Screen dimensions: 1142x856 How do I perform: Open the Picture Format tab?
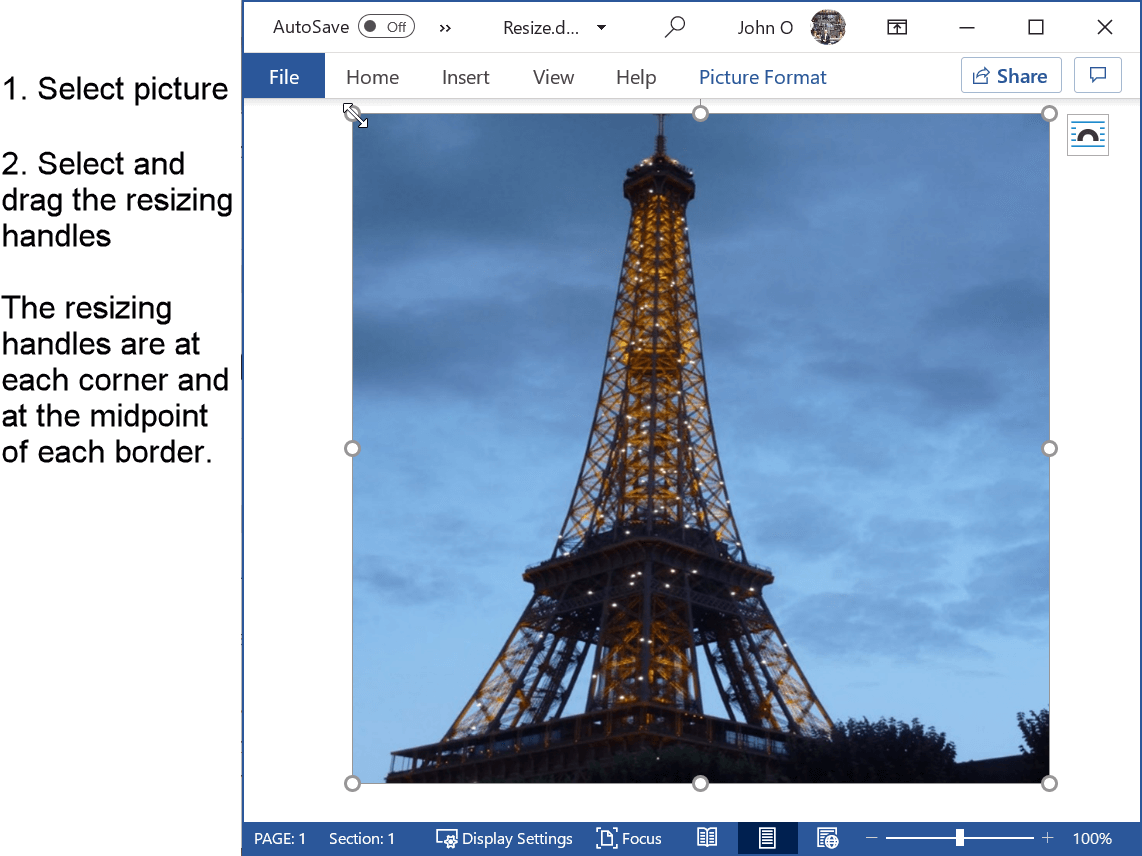(763, 76)
